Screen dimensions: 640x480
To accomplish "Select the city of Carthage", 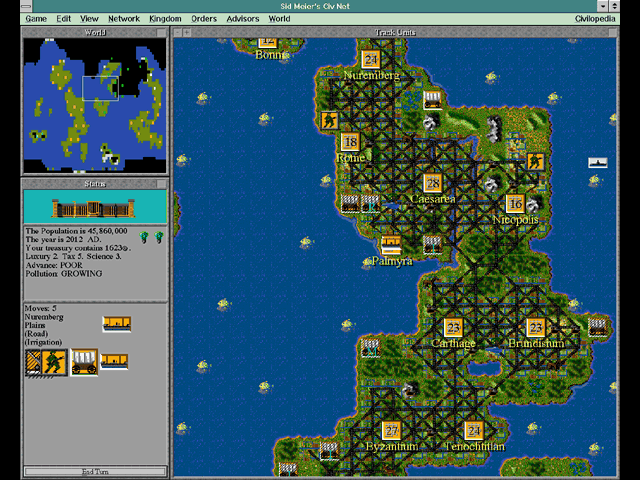I will pyautogui.click(x=453, y=327).
